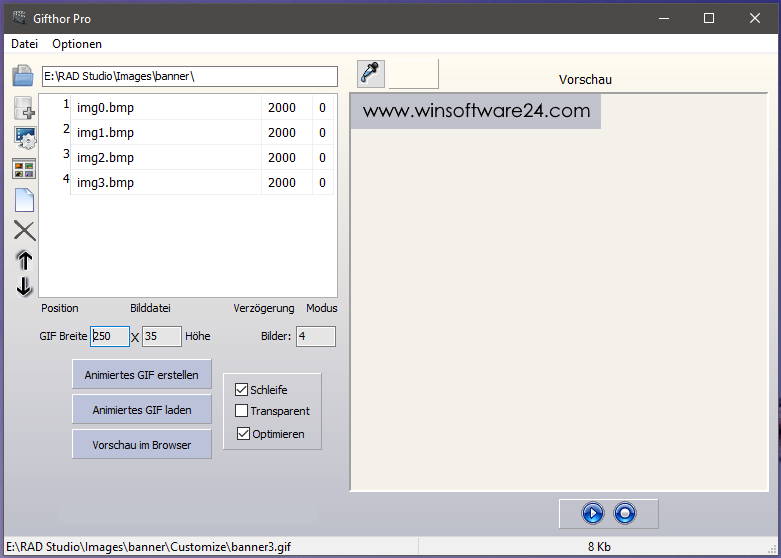Screen dimensions: 781x558
Task: Play the GIF preview
Action: click(593, 513)
